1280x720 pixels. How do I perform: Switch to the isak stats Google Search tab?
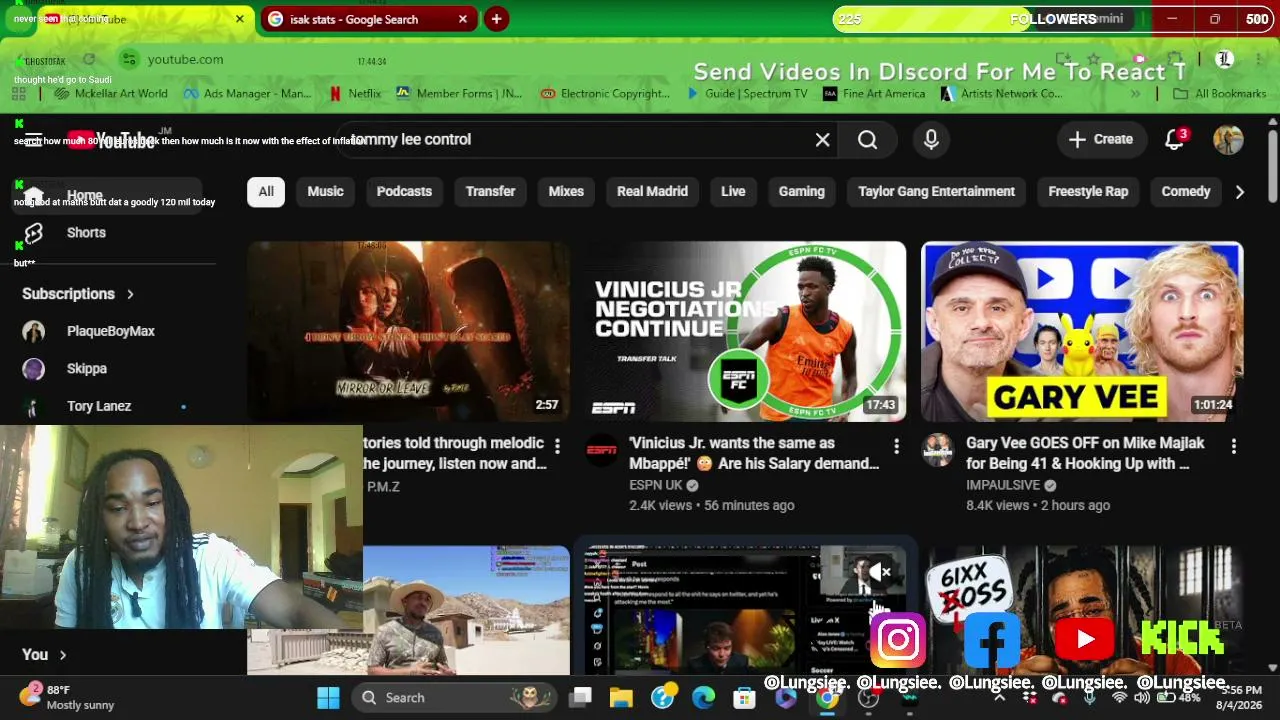(x=368, y=19)
